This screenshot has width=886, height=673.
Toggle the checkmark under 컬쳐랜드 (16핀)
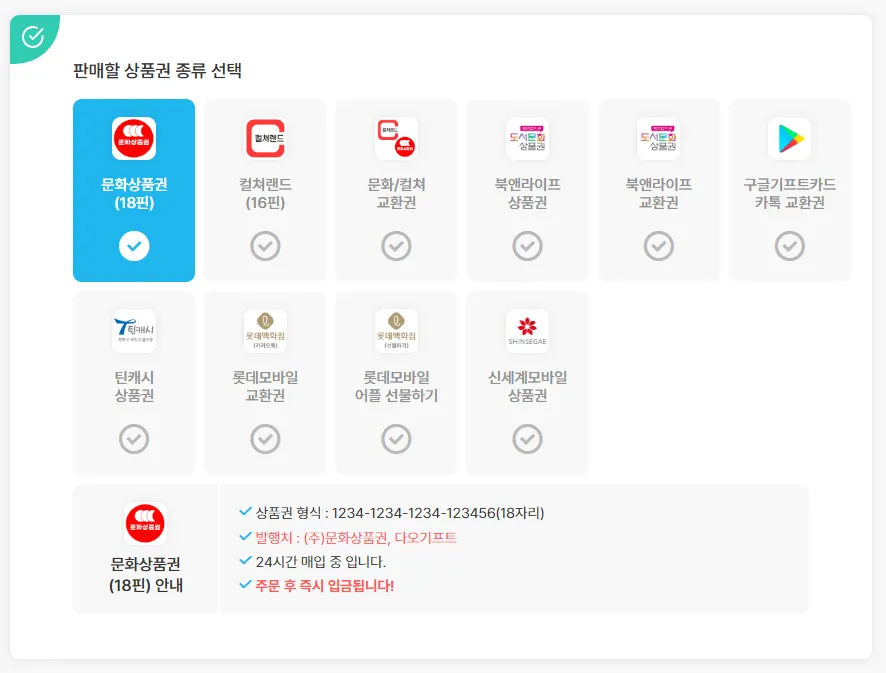tap(265, 246)
